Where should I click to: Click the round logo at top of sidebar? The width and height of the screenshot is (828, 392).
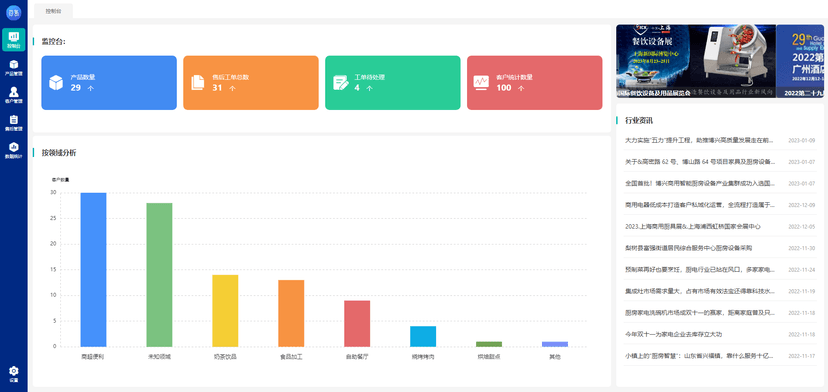[x=13, y=12]
